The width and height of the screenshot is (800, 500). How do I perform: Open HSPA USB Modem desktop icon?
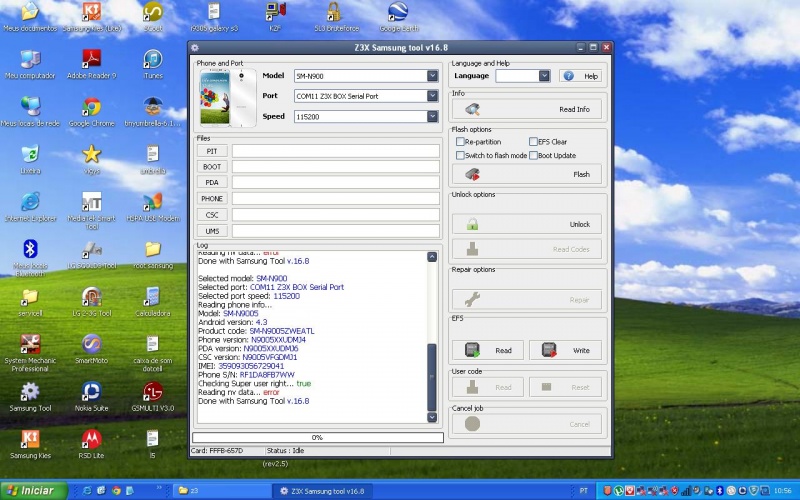point(153,207)
